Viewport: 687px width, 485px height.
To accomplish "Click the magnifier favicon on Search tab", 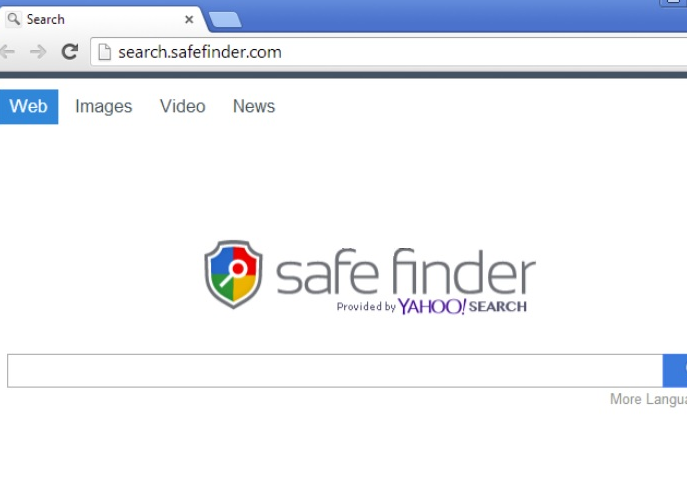I will click(x=14, y=19).
